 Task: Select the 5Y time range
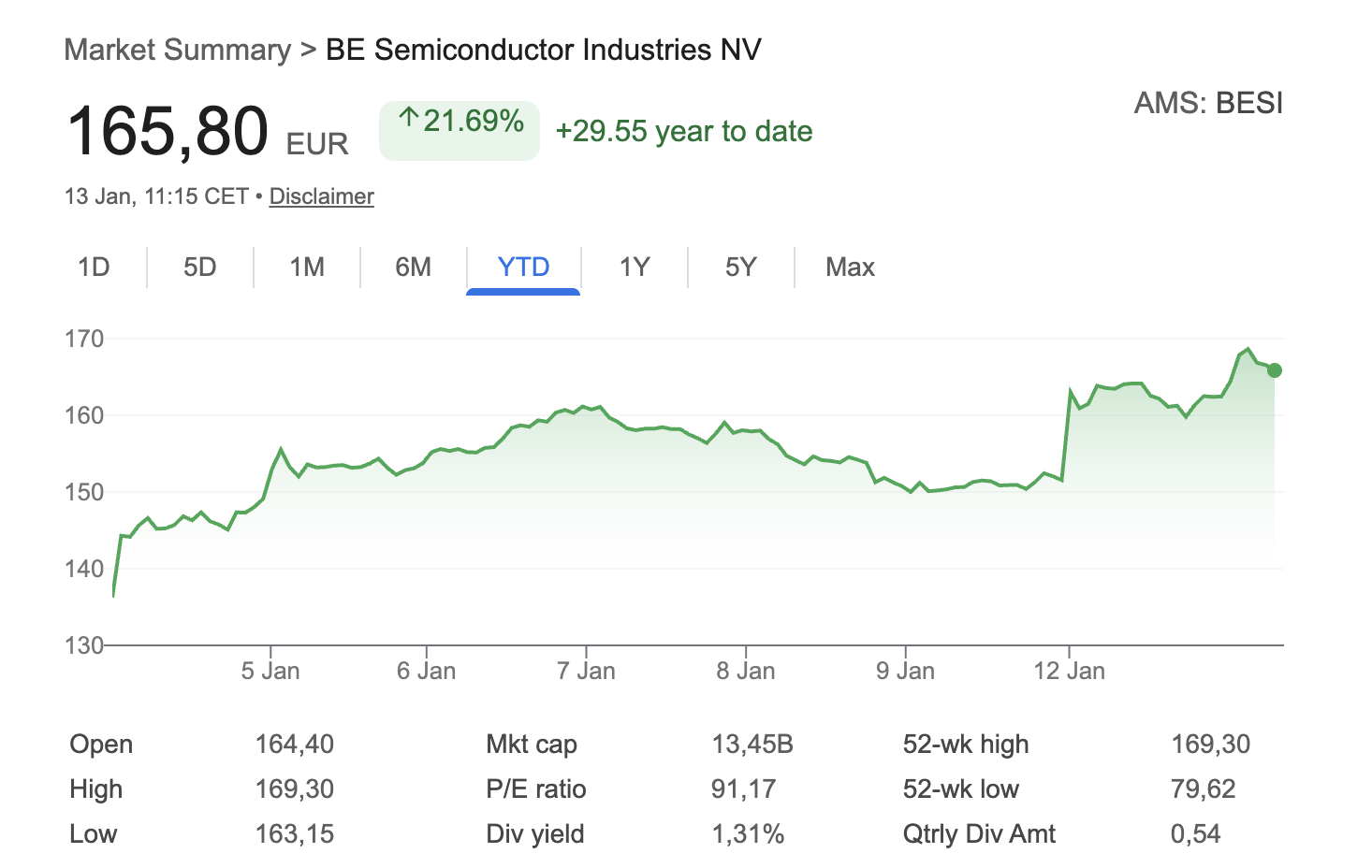[x=740, y=268]
